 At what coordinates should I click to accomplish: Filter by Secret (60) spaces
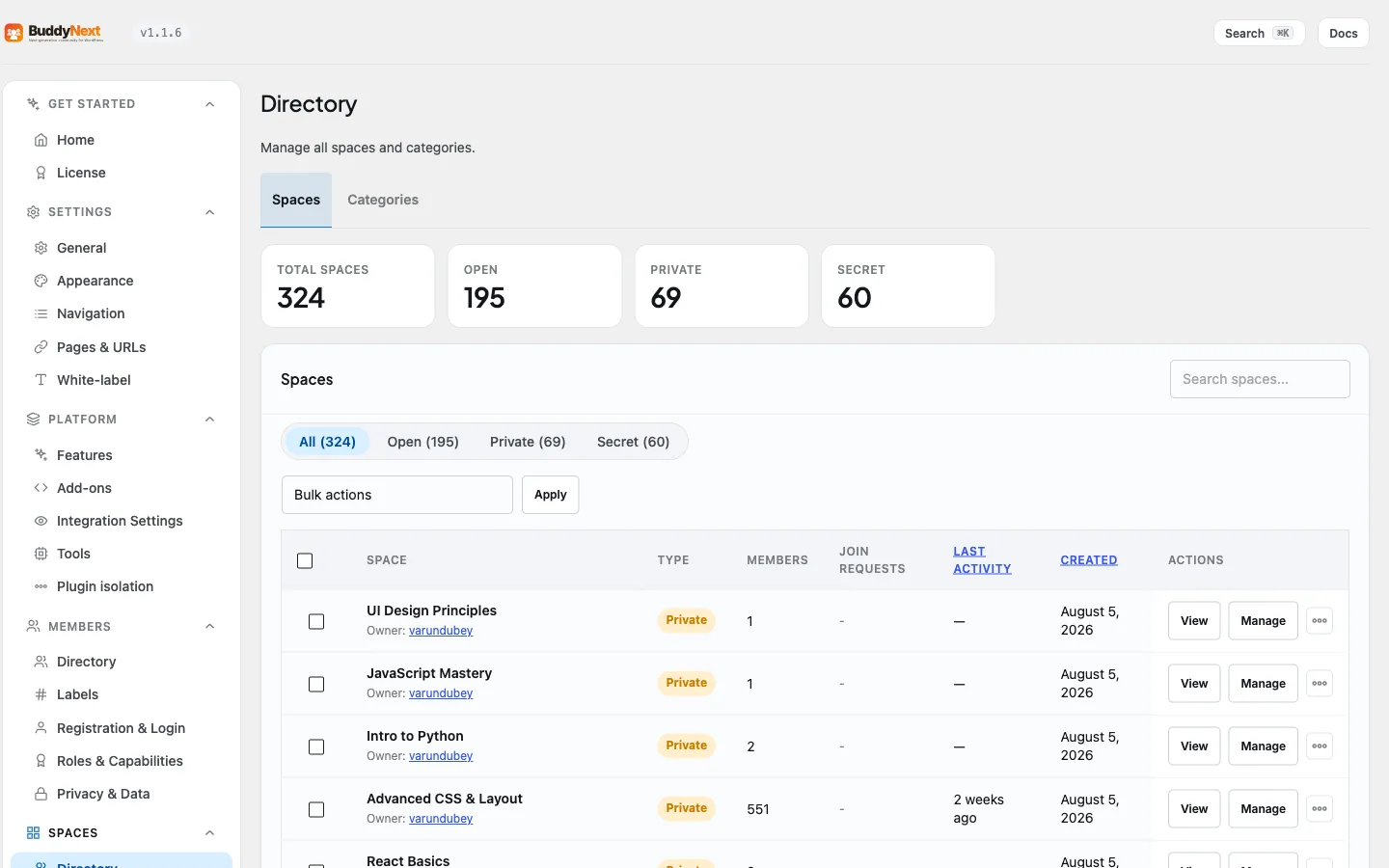(x=633, y=442)
